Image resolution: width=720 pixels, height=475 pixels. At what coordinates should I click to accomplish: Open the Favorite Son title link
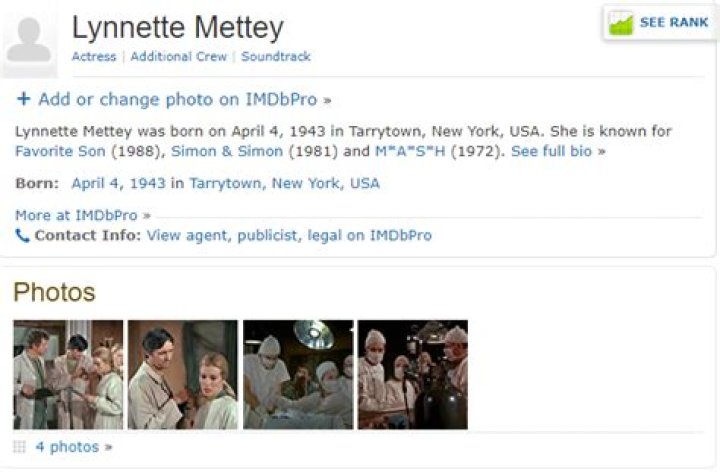coord(60,151)
